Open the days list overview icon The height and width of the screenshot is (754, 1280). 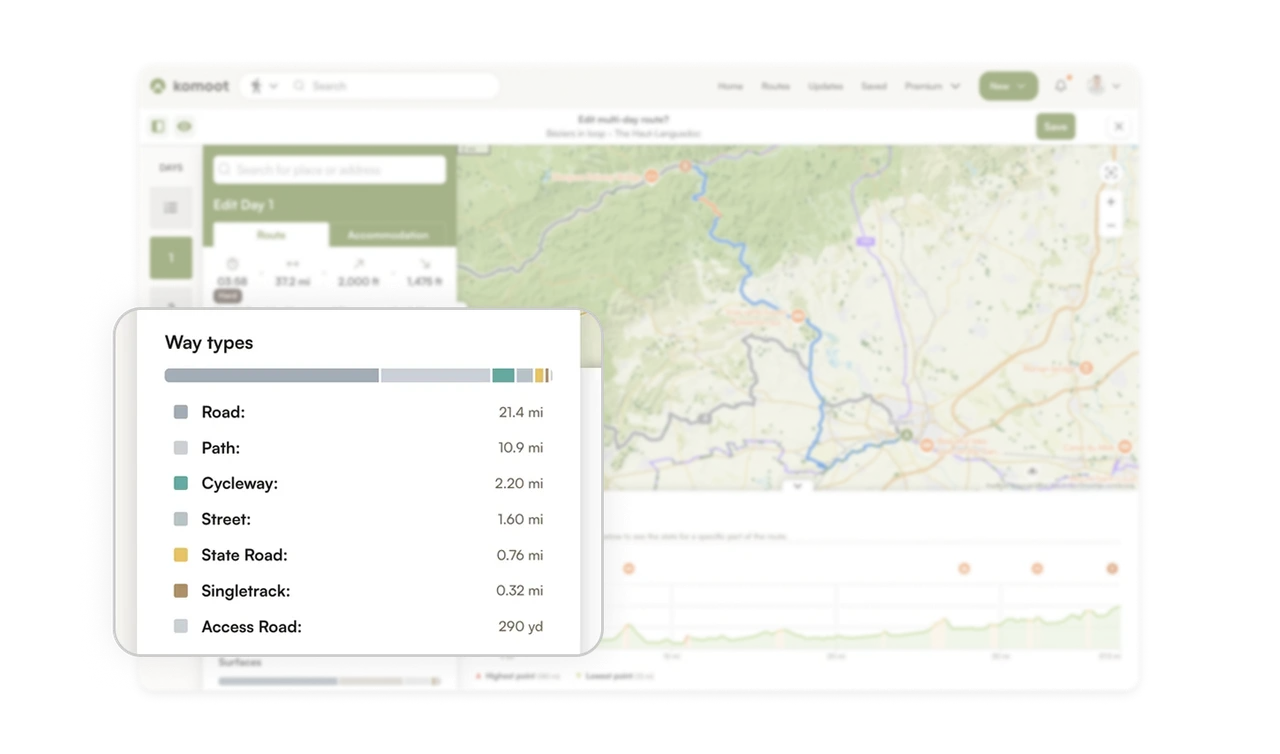coord(171,207)
